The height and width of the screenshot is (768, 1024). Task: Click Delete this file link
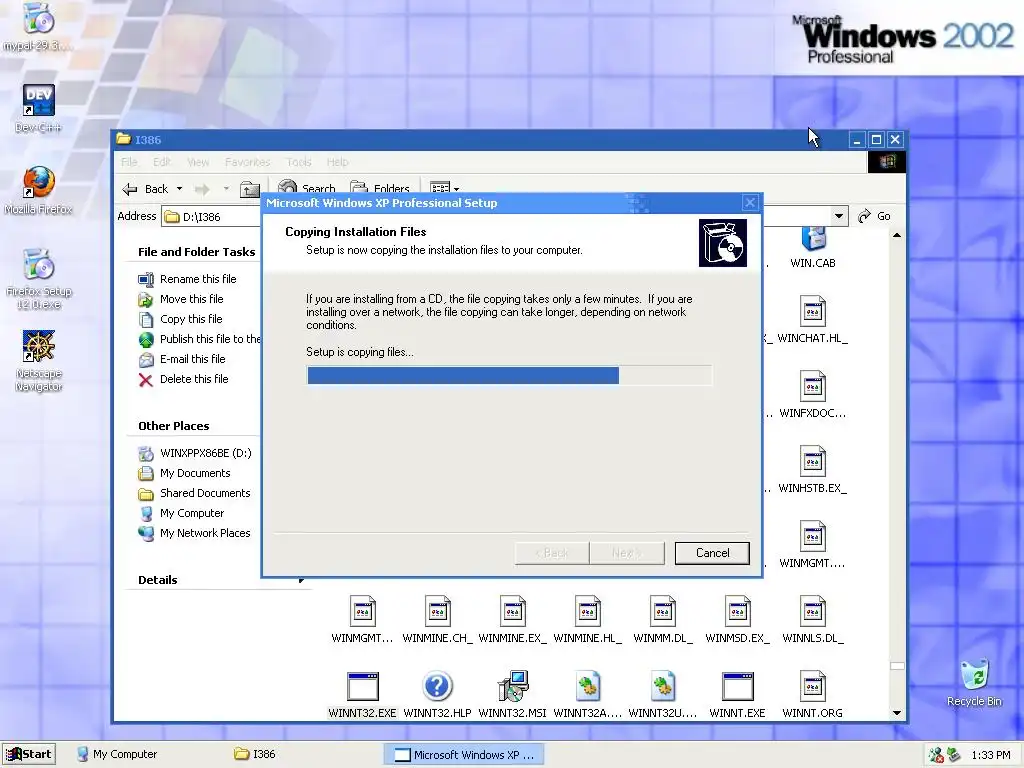194,379
